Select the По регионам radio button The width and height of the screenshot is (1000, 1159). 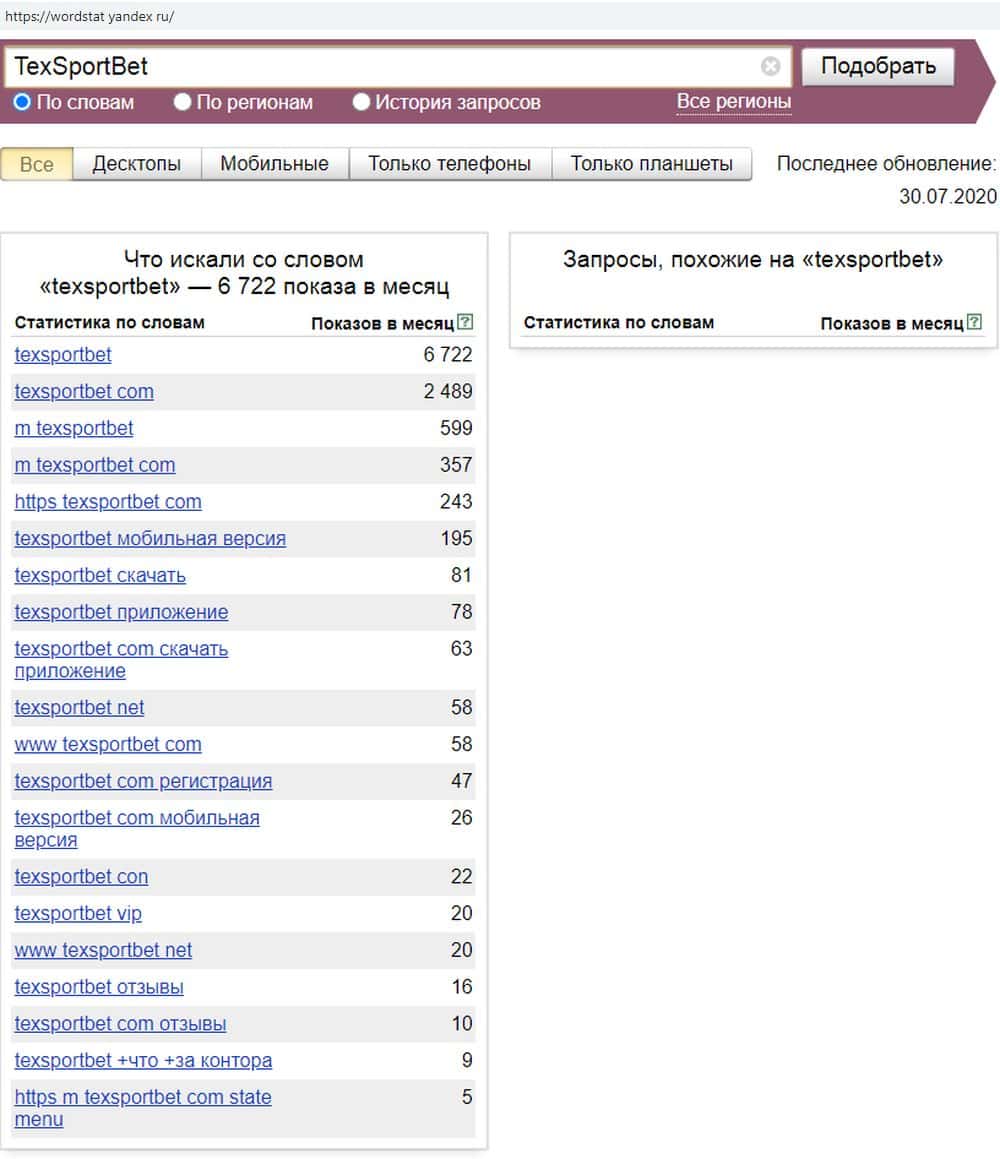pos(183,102)
